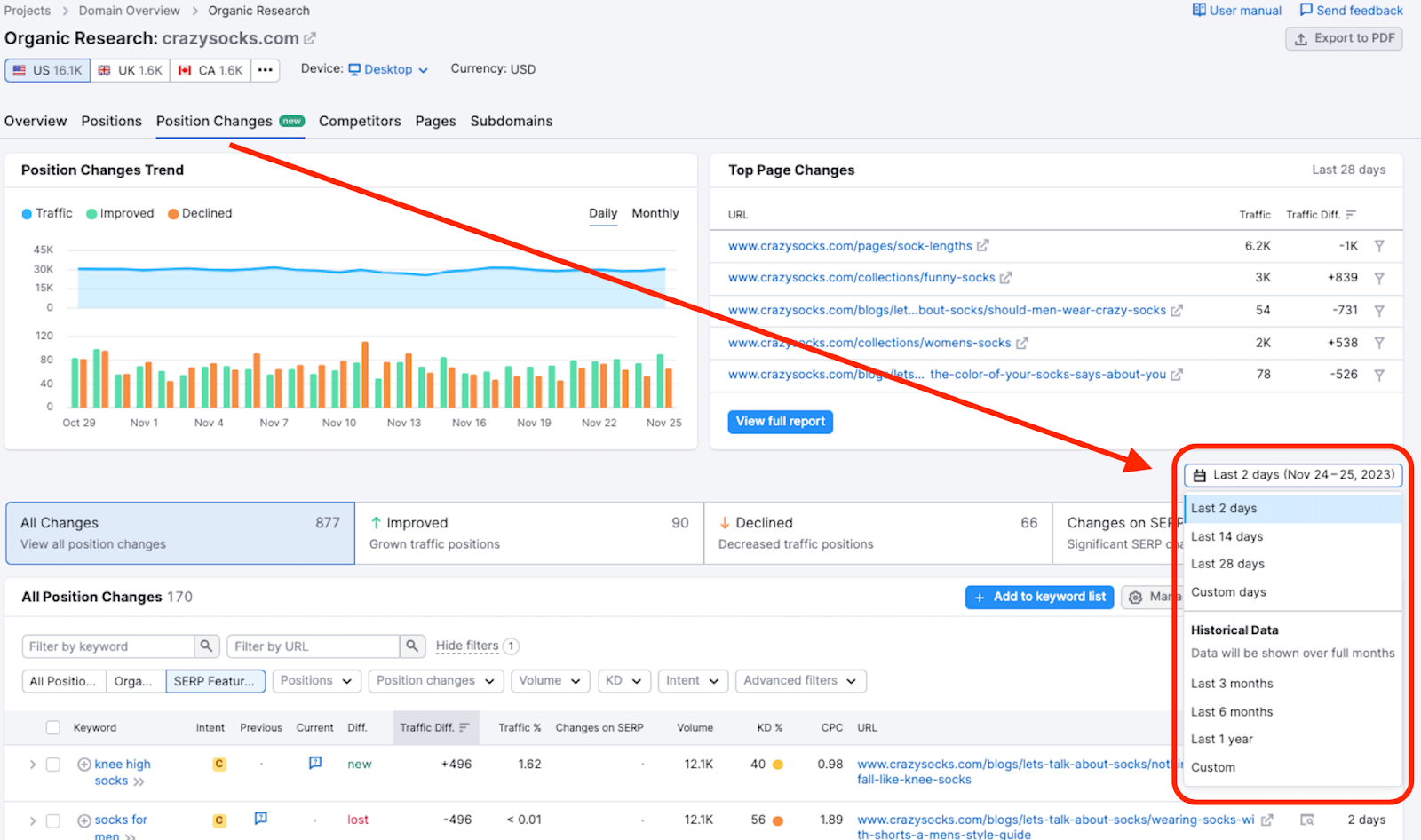Filter by color-of-your-socks page funnel icon
Screen dimensions: 1421x840
tap(1379, 375)
